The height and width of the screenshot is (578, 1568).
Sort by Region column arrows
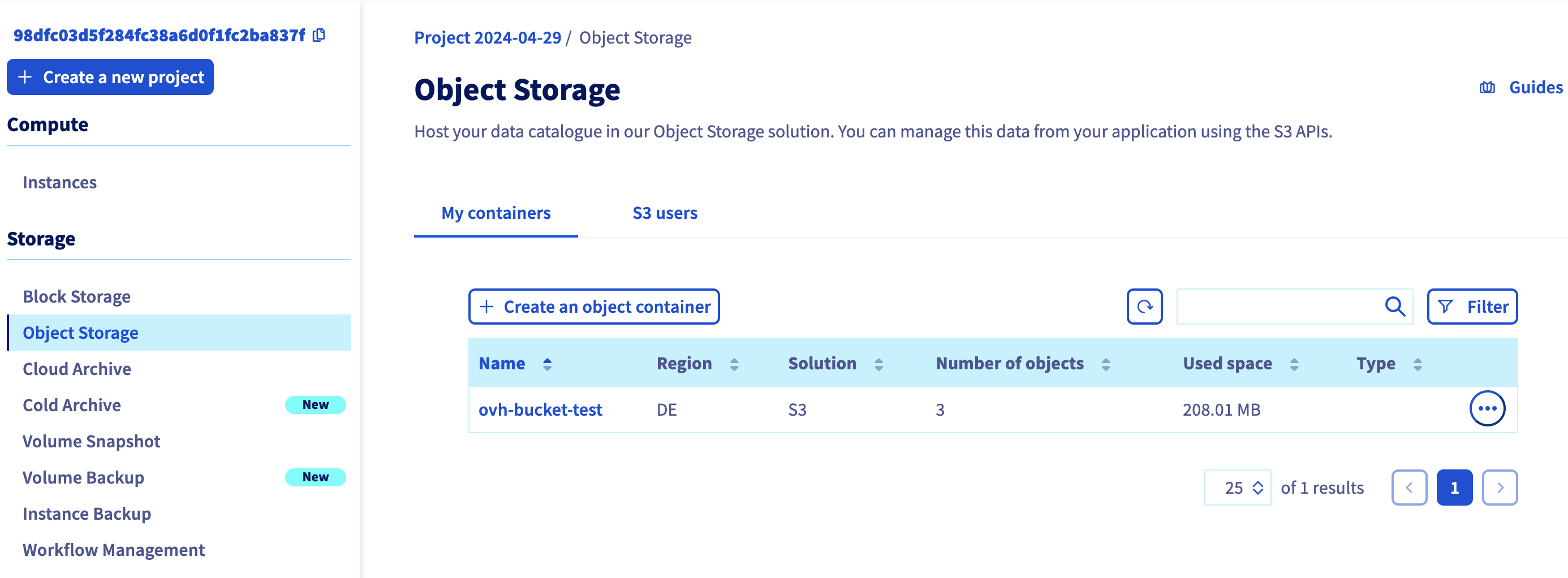point(734,364)
